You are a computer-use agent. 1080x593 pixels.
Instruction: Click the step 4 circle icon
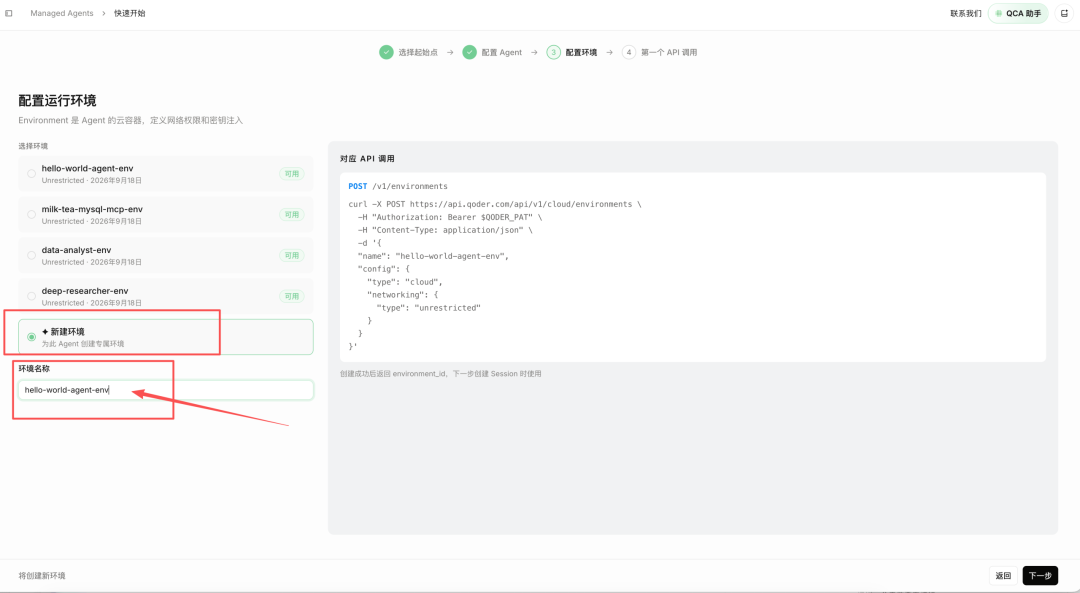629,52
